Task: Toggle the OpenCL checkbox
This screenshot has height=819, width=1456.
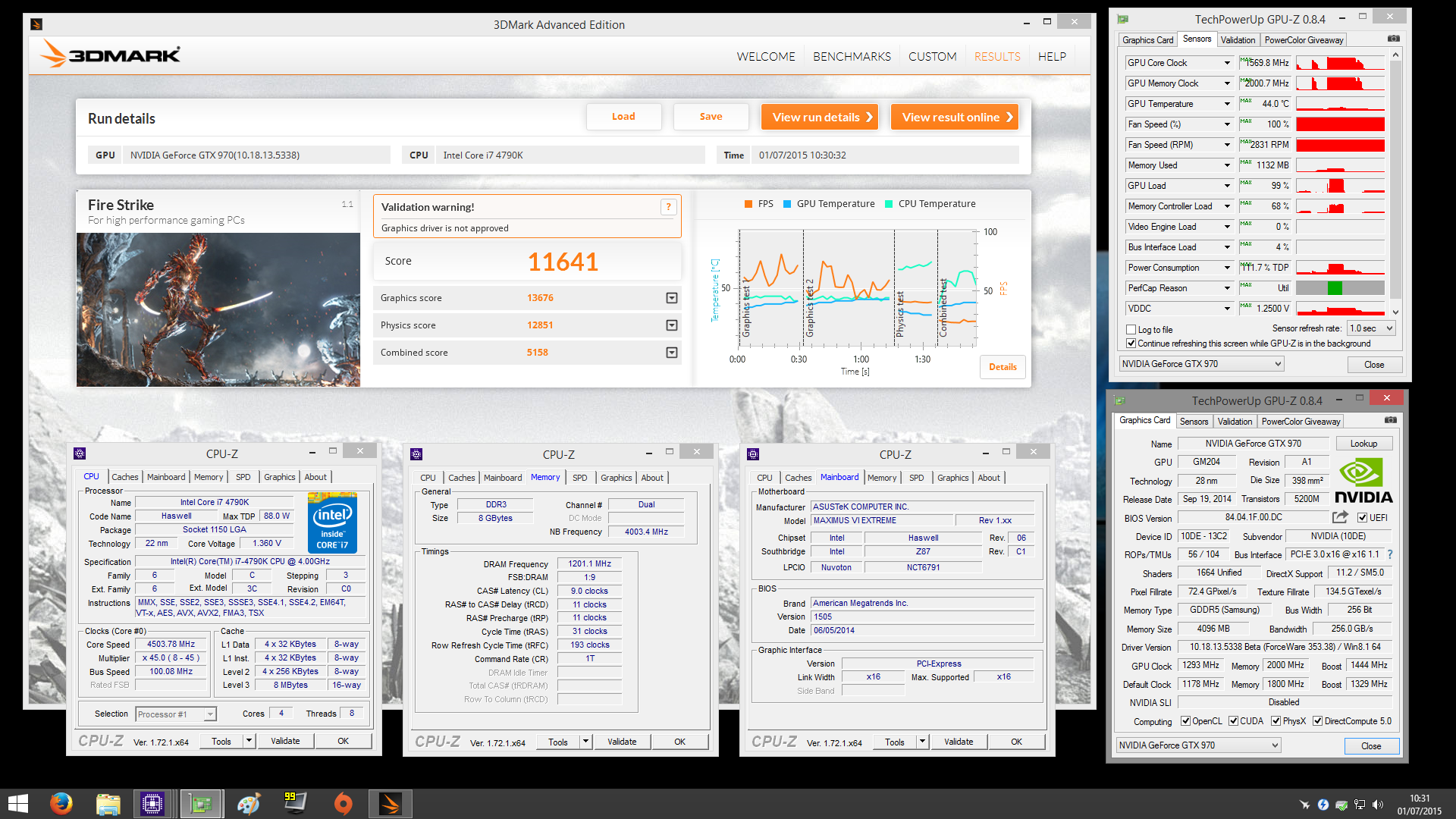Action: pos(1185,721)
